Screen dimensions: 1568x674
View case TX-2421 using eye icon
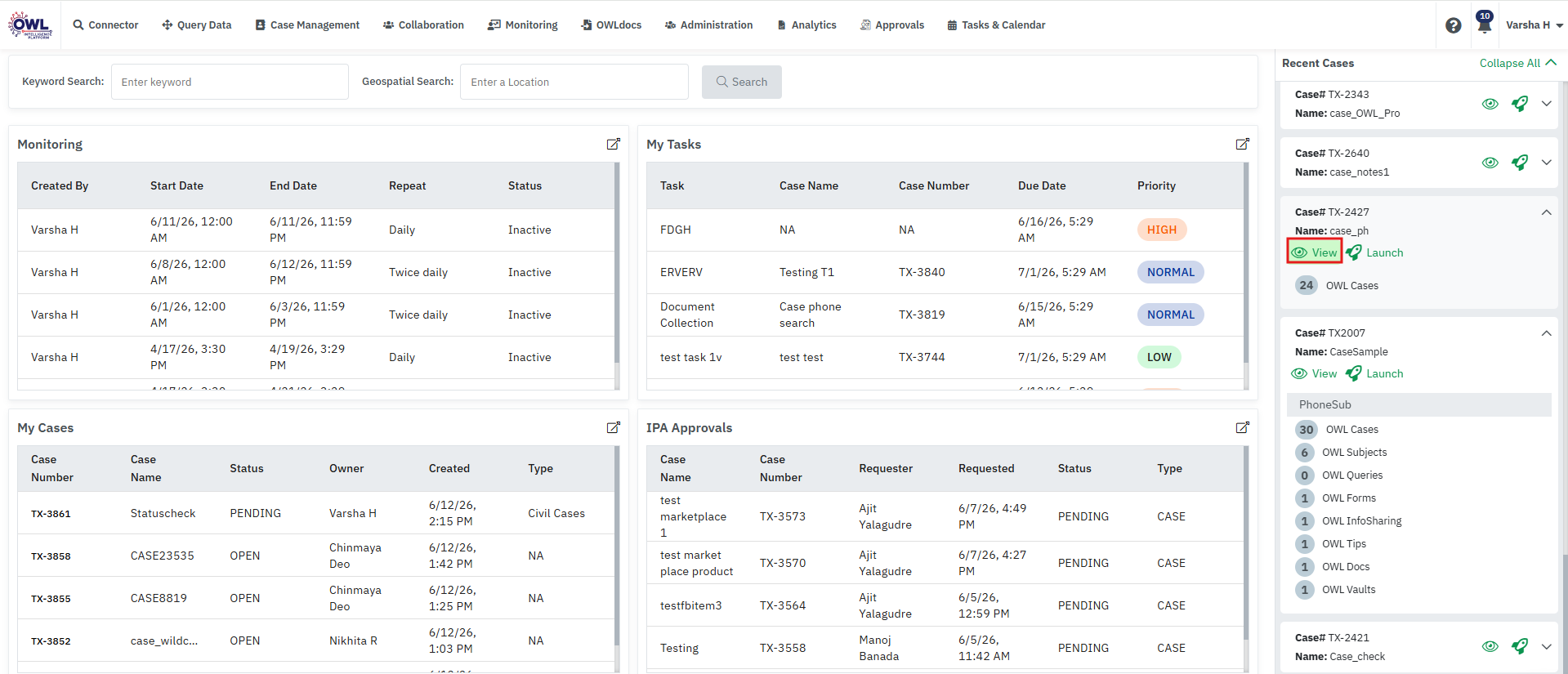click(x=1490, y=646)
